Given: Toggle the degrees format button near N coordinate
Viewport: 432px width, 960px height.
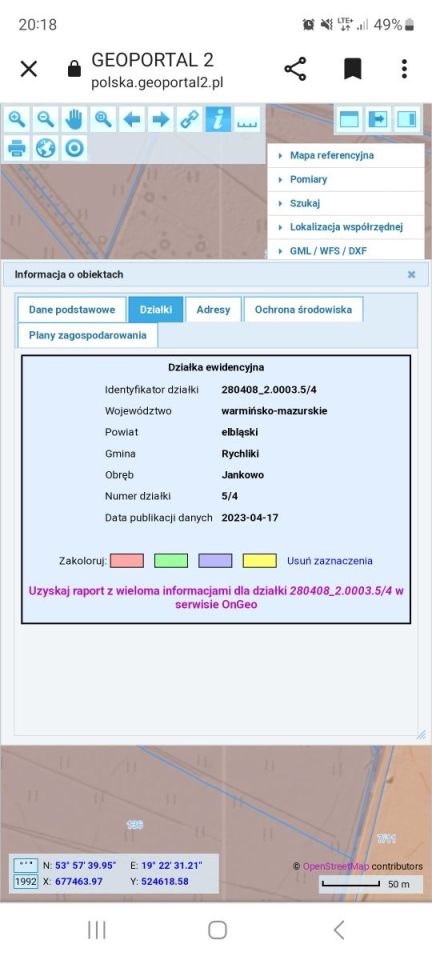Looking at the screenshot, I should (x=25, y=866).
